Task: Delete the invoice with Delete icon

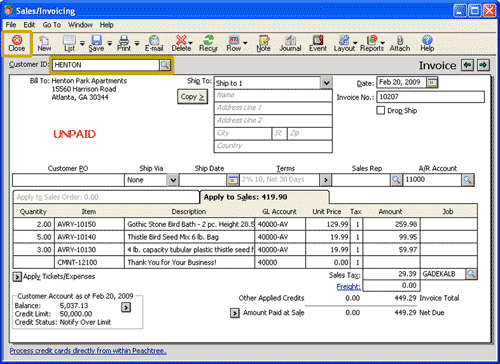Action: [181, 44]
